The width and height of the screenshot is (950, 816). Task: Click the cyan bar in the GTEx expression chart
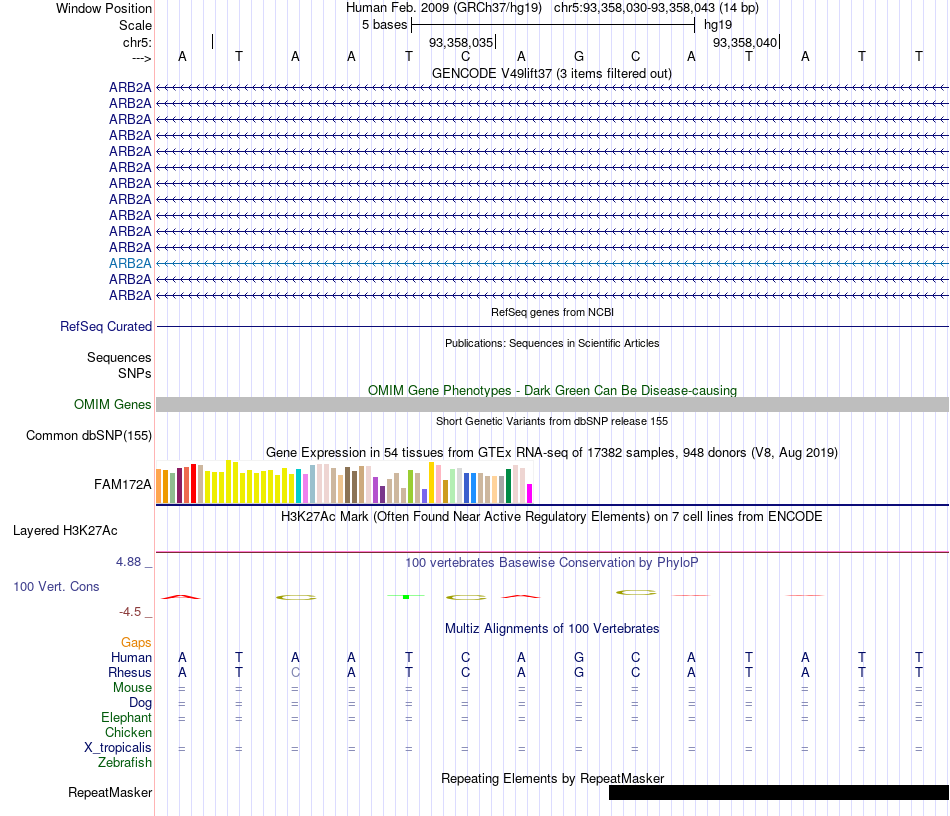pyautogui.click(x=299, y=486)
